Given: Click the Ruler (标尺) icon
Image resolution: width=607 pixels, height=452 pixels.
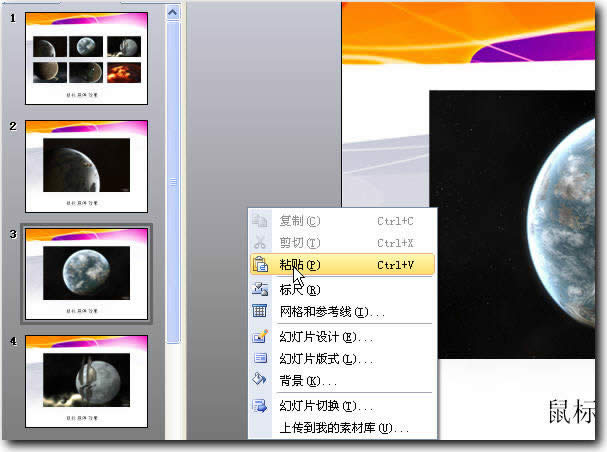Looking at the screenshot, I should pyautogui.click(x=260, y=289).
